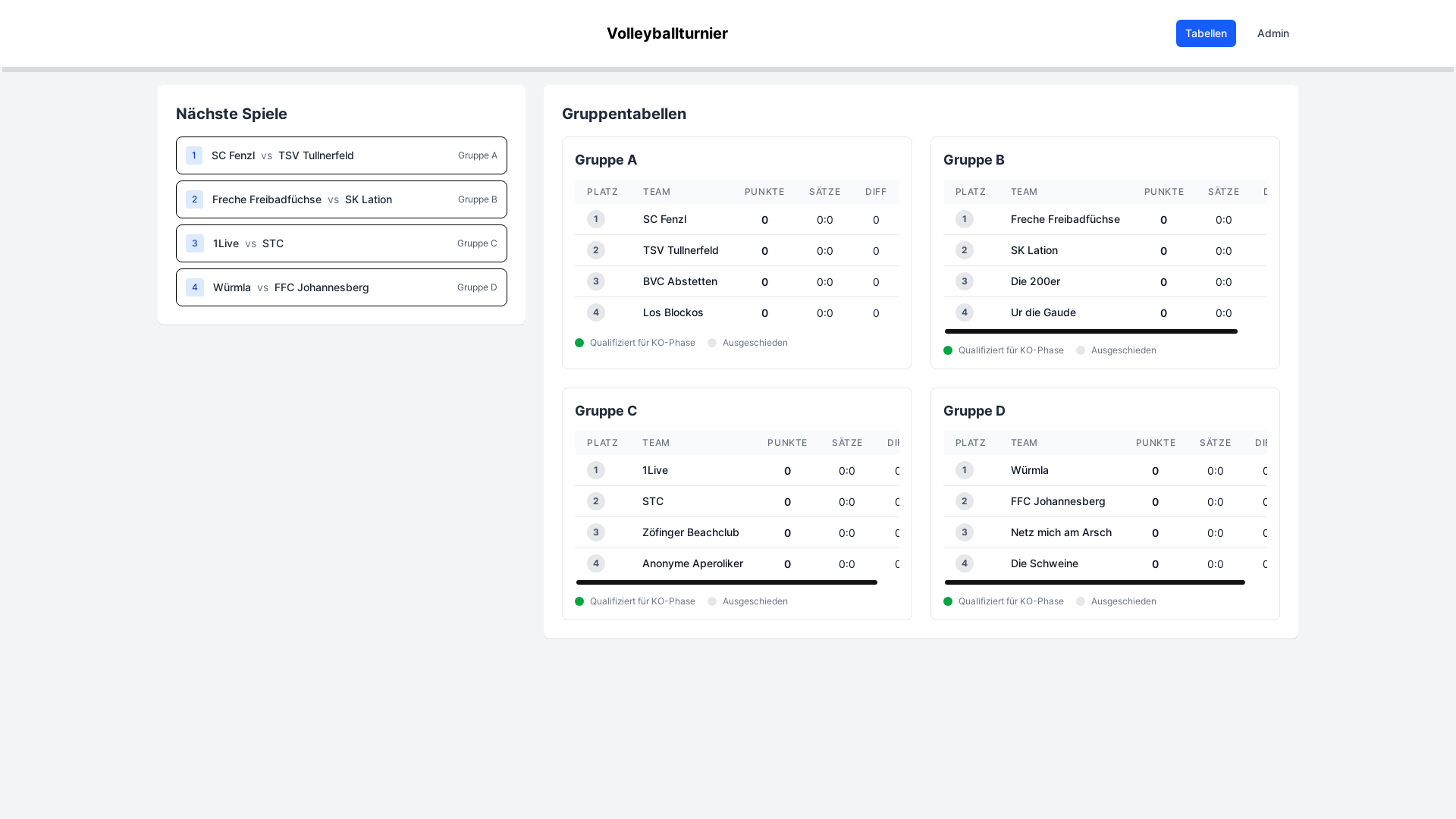Click the horizontal scrollbar under Gruppe B table
The height and width of the screenshot is (819, 1456).
click(x=1091, y=331)
